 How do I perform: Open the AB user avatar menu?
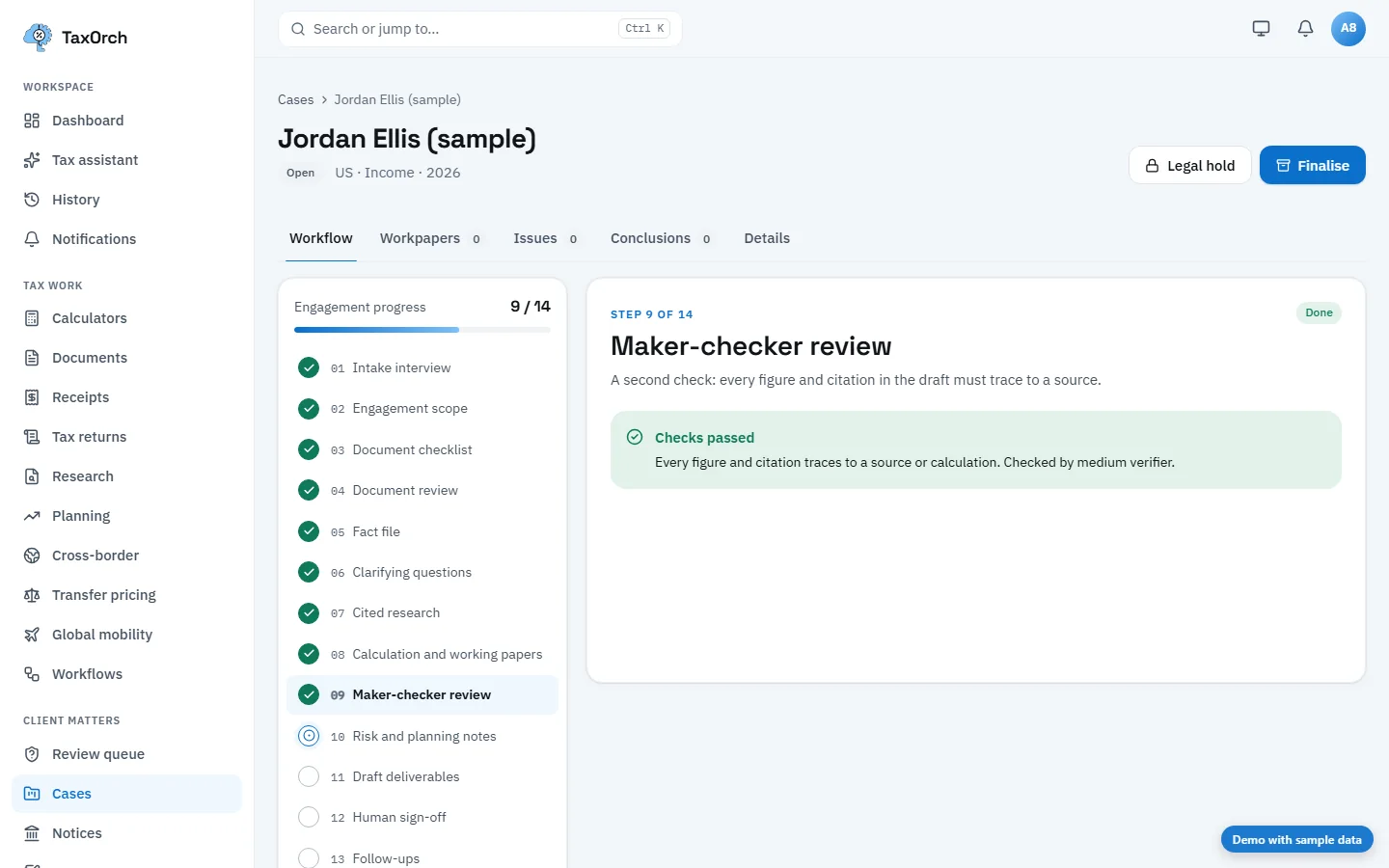tap(1348, 28)
